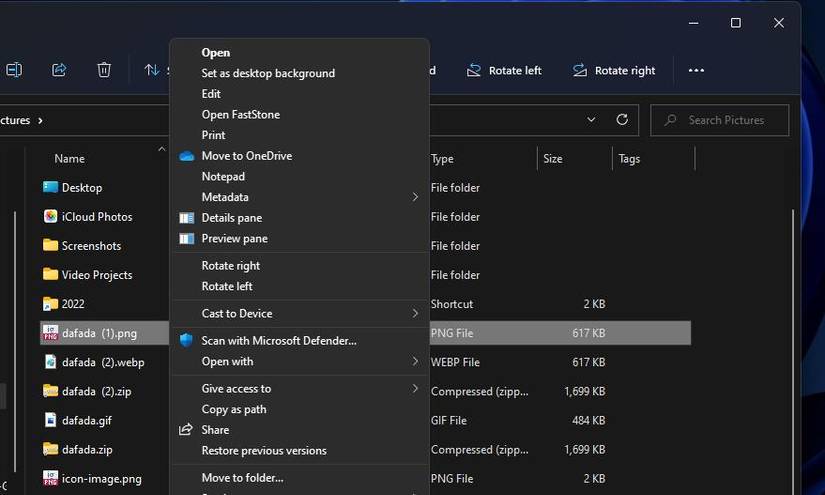Image resolution: width=825 pixels, height=495 pixels.
Task: Expand the Give access to submenu arrow
Action: 415,389
